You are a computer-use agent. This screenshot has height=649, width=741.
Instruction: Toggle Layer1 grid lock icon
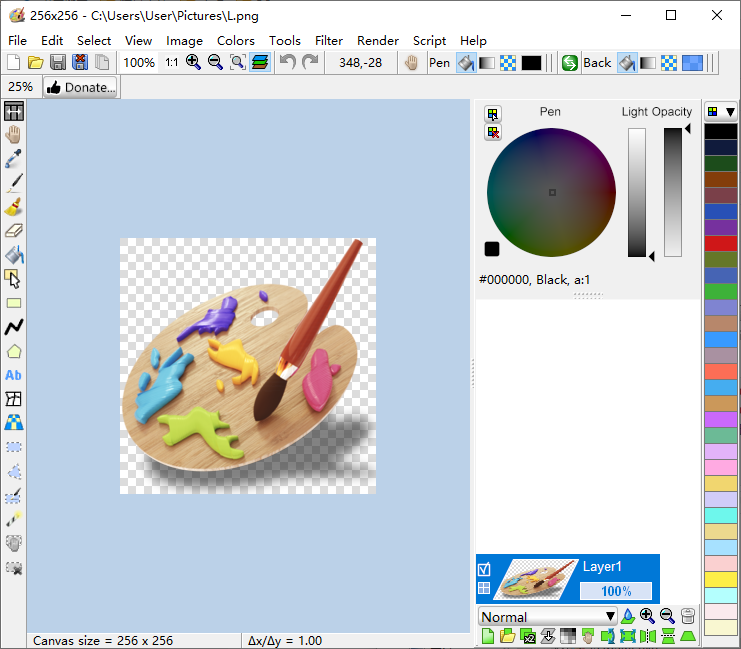pyautogui.click(x=485, y=589)
